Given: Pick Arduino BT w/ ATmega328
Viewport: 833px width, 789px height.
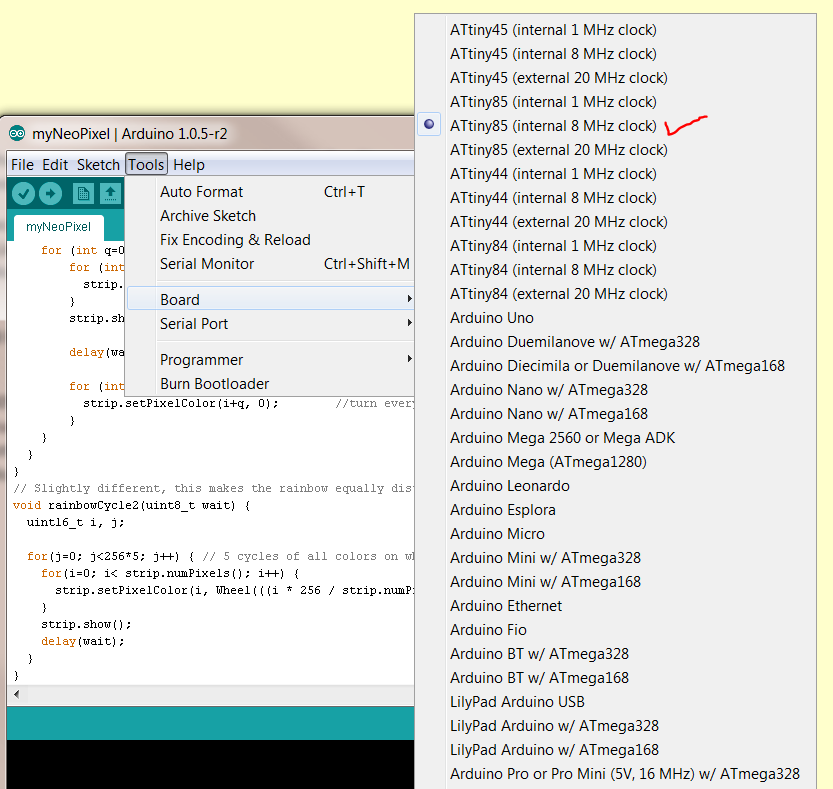Looking at the screenshot, I should pyautogui.click(x=539, y=654).
